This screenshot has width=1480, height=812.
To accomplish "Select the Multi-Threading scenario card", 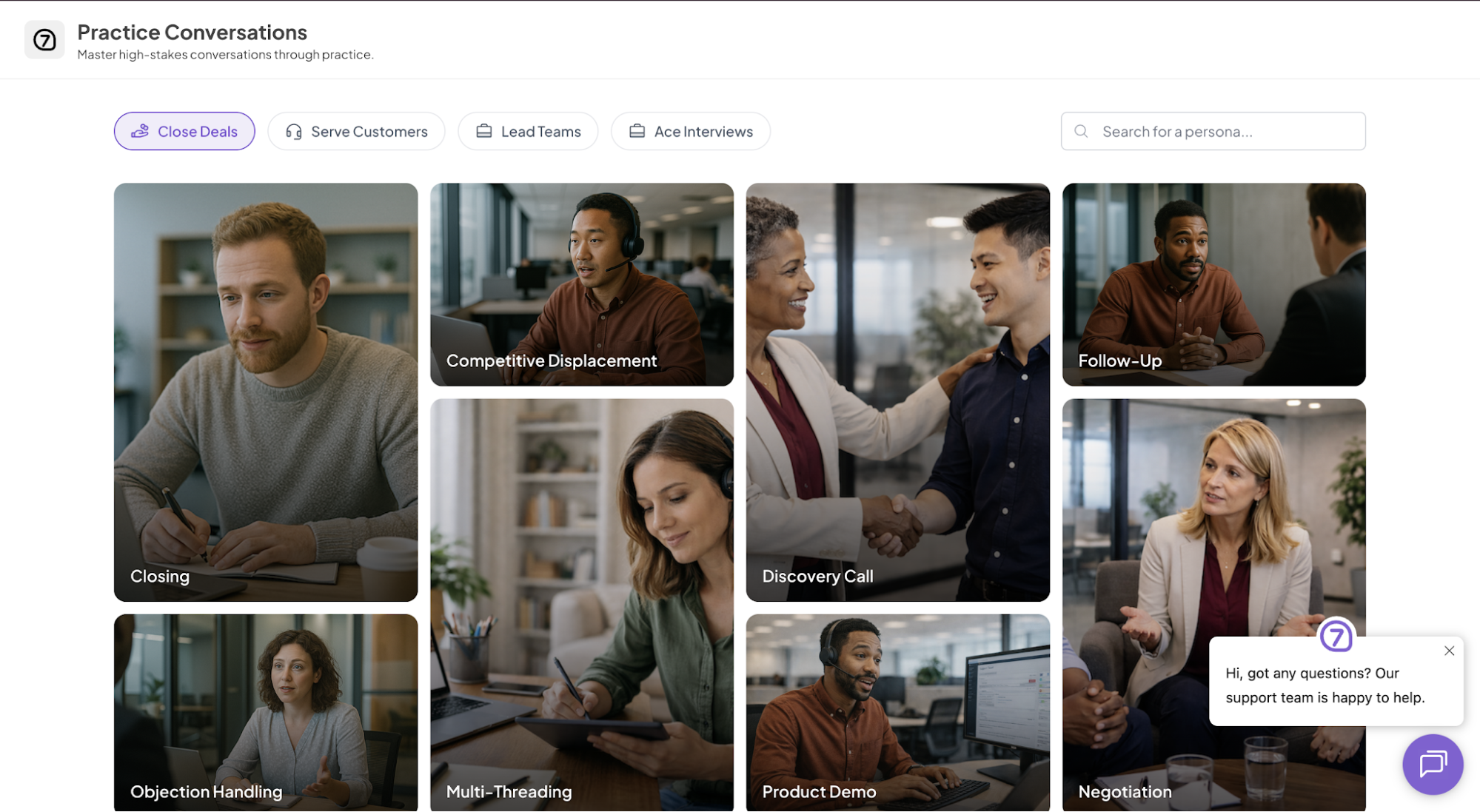I will 582,605.
